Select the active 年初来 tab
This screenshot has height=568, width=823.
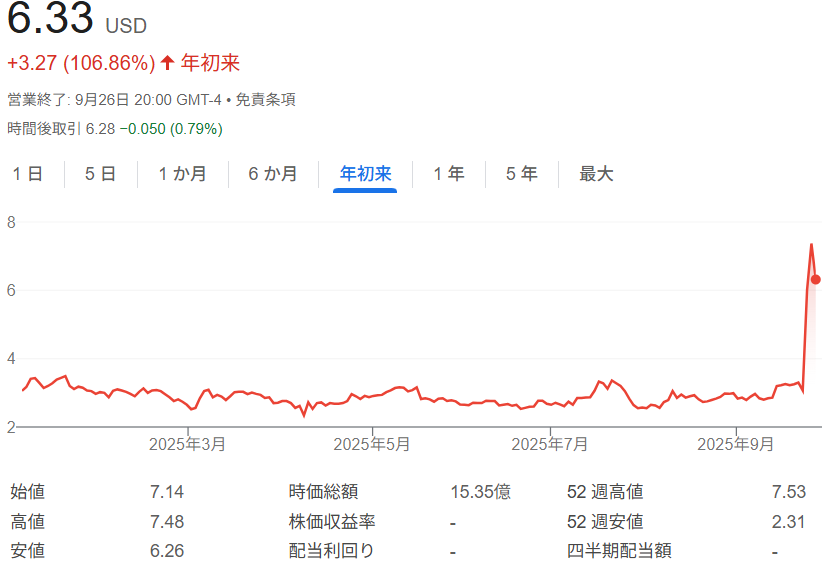(x=365, y=174)
